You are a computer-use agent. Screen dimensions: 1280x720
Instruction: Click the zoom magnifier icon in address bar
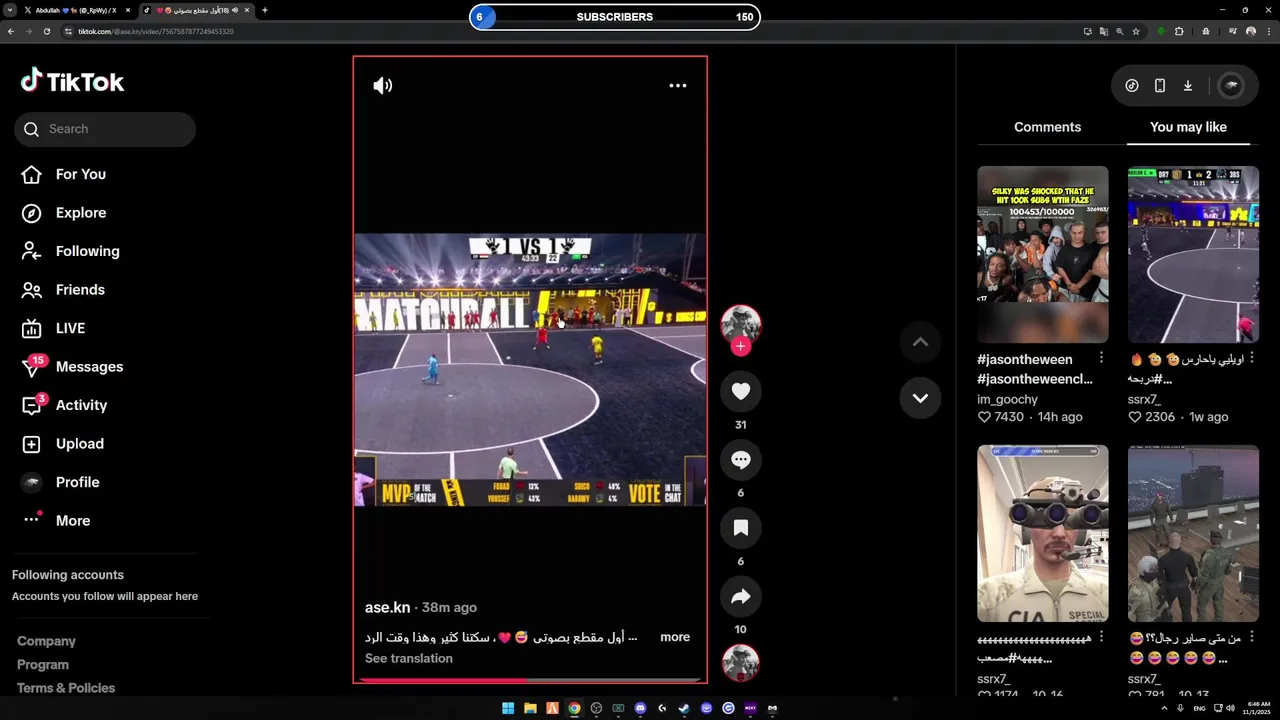pyautogui.click(x=1119, y=31)
